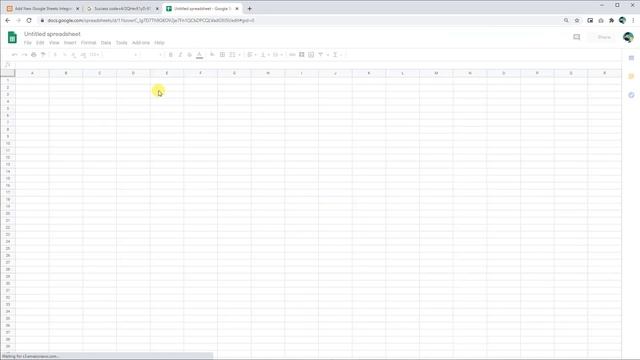Open the File menu

(x=27, y=43)
